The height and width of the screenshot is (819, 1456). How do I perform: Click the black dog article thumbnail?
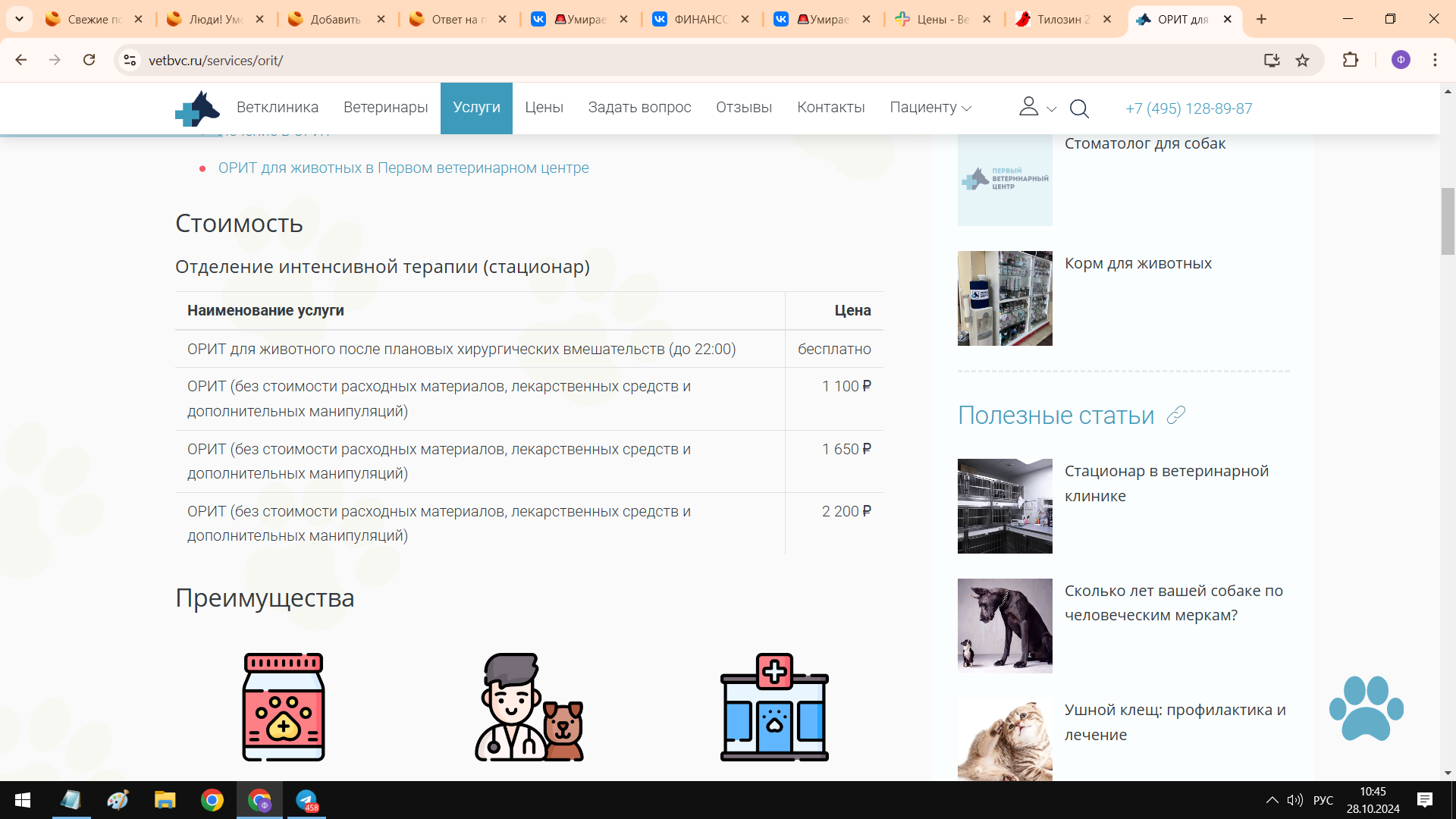point(1005,626)
